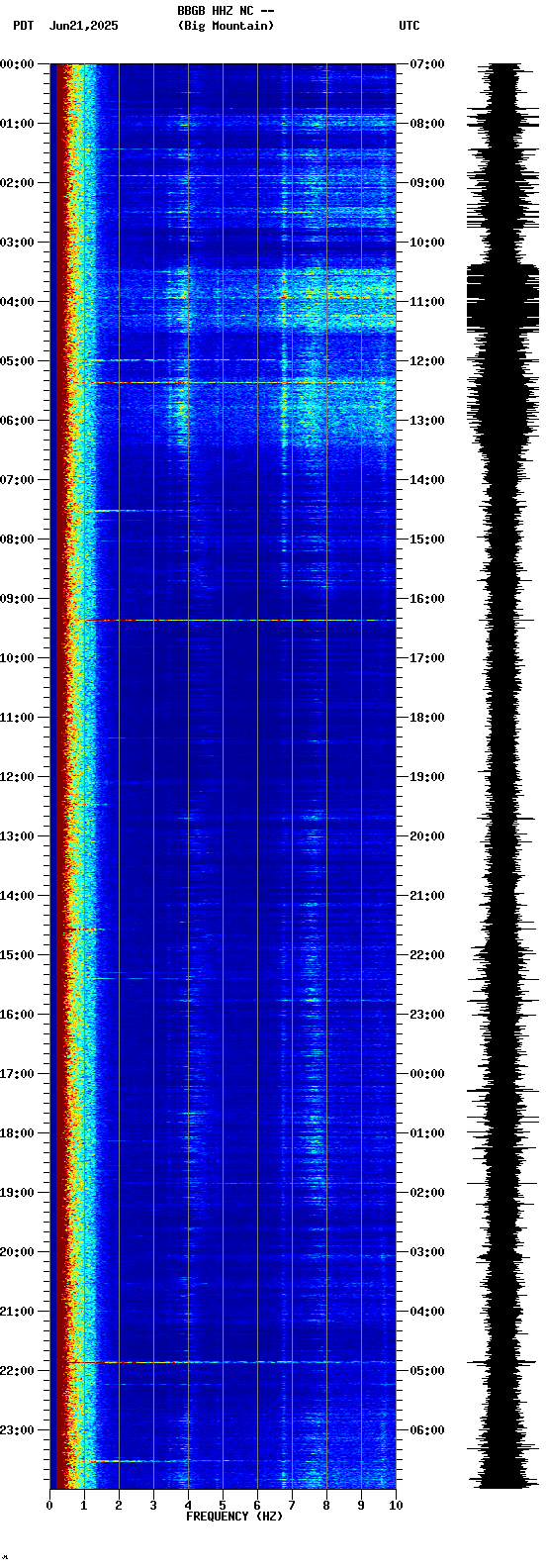This screenshot has width=546, height=1568.
Task: Click the 05:00 UTC time label
Action: pos(427,1371)
